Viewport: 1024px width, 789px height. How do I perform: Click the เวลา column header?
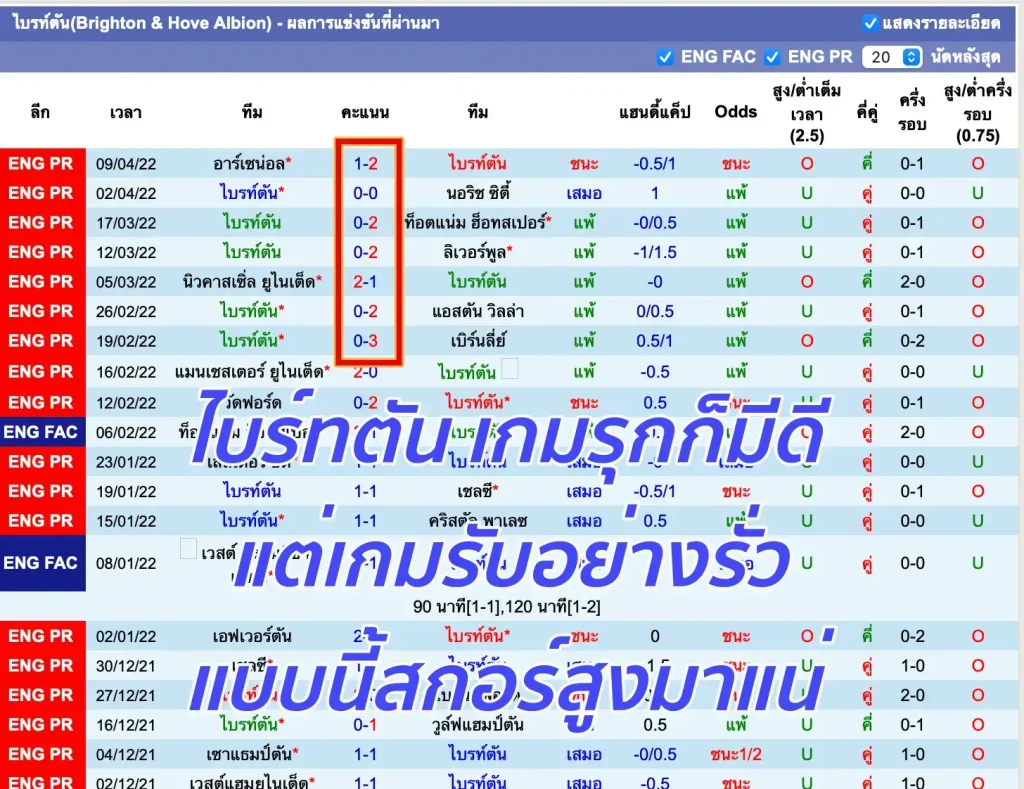[x=125, y=112]
